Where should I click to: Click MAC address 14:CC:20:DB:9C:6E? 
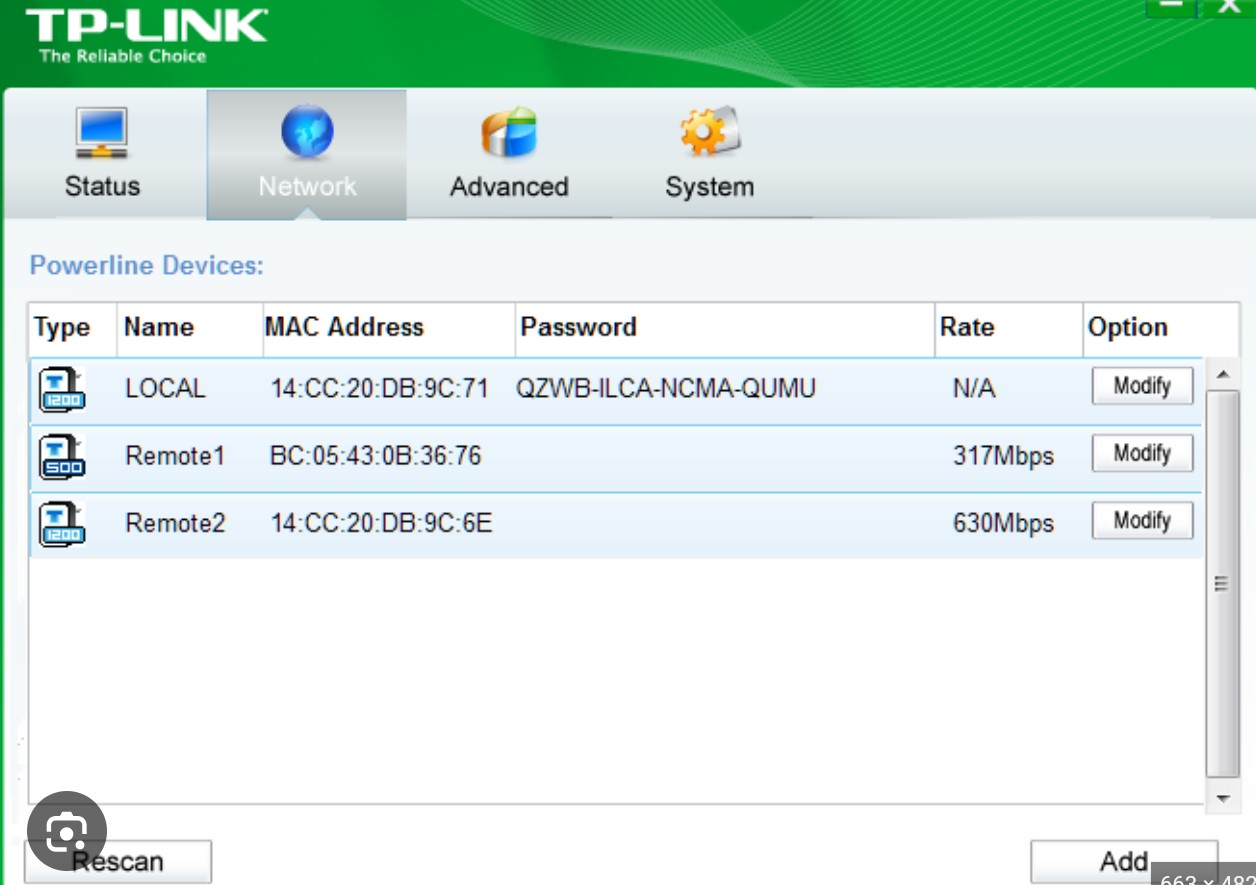[x=381, y=523]
